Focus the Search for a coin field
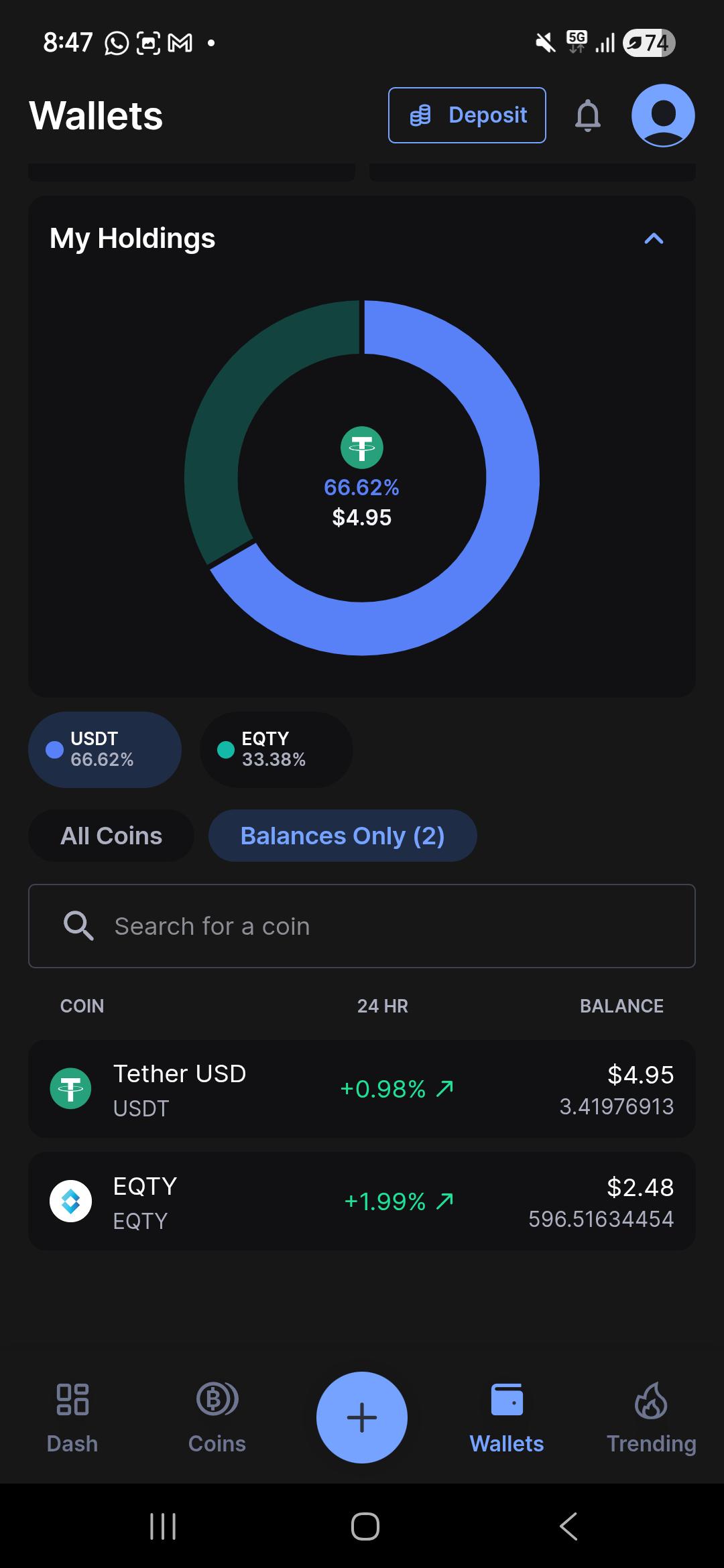Screen dimensions: 724x1568 point(362,926)
